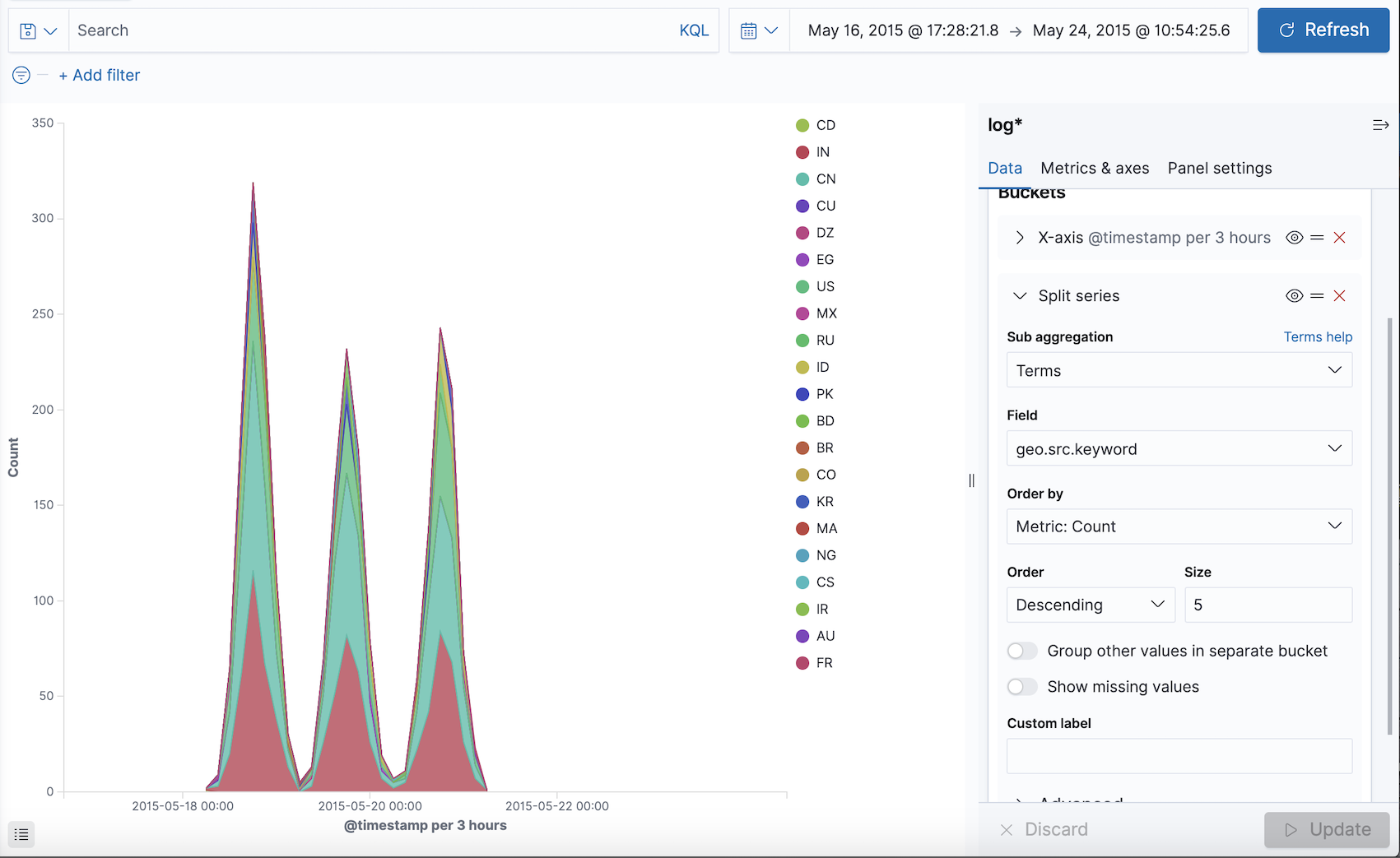Select RU legend entry

point(815,341)
